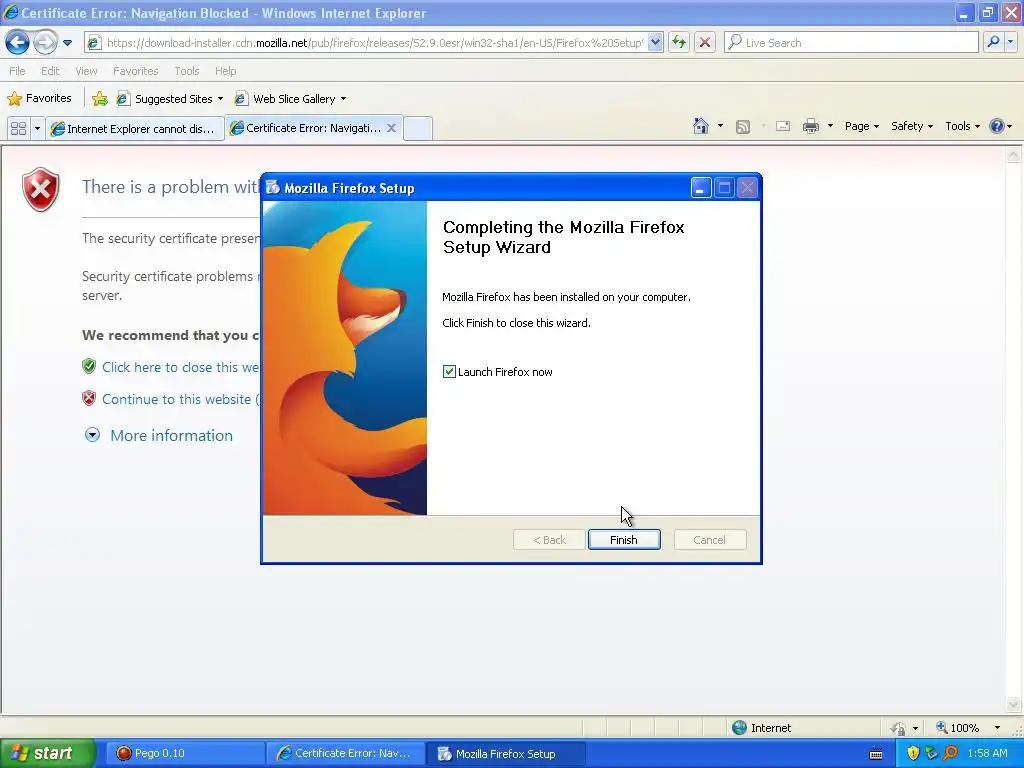Click the red shield error icon
This screenshot has width=1024, height=768.
click(40, 190)
